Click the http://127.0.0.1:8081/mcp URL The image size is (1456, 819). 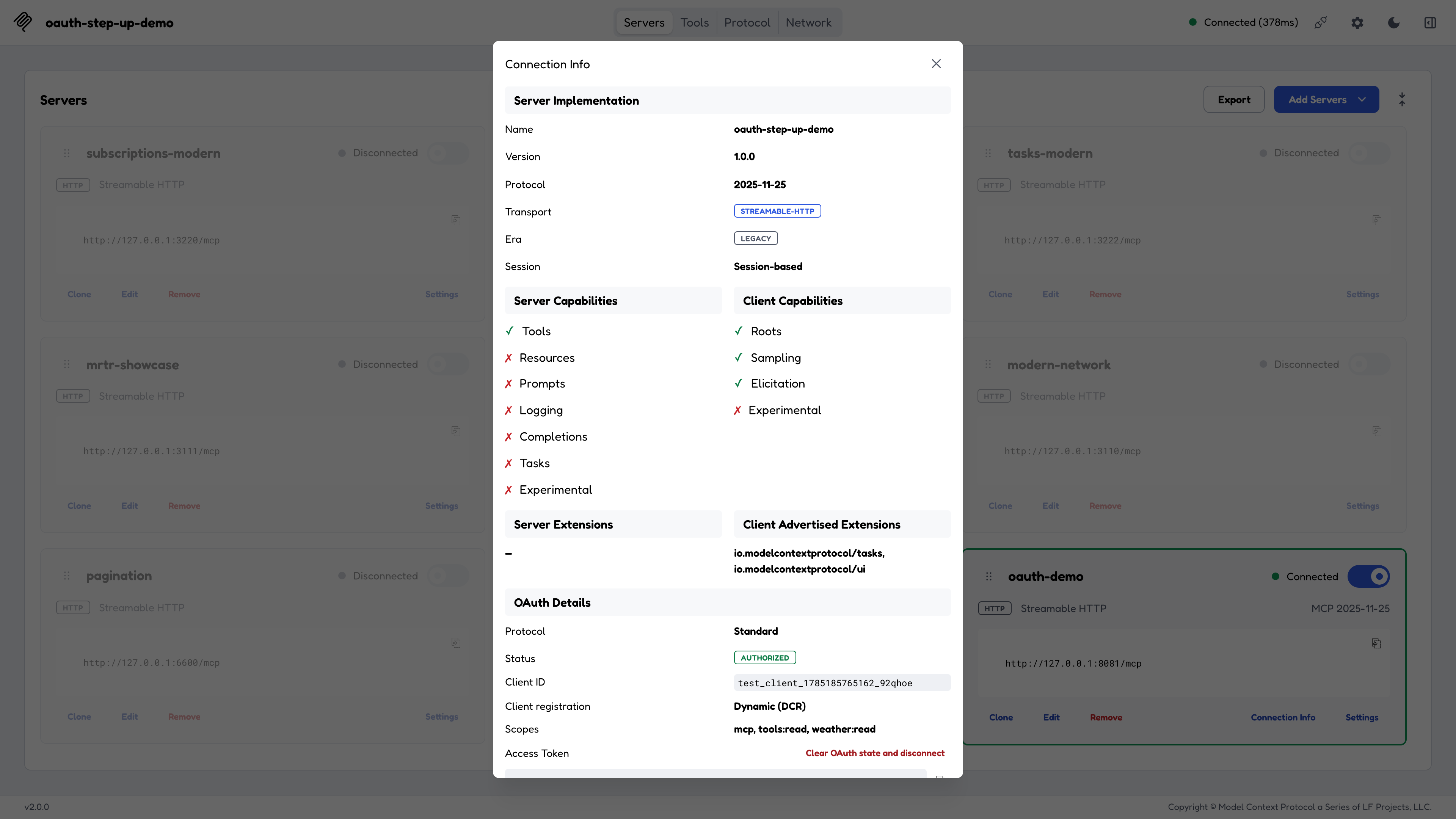[x=1073, y=664]
